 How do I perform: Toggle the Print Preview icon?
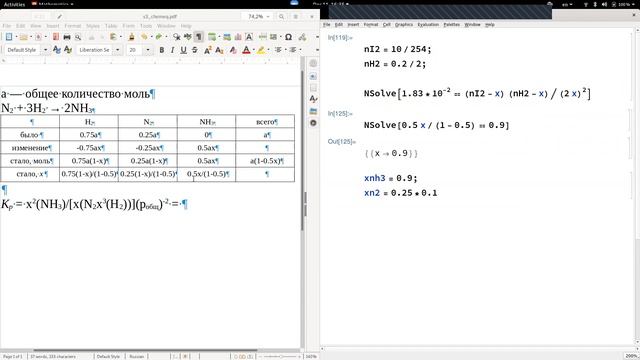coord(78,37)
